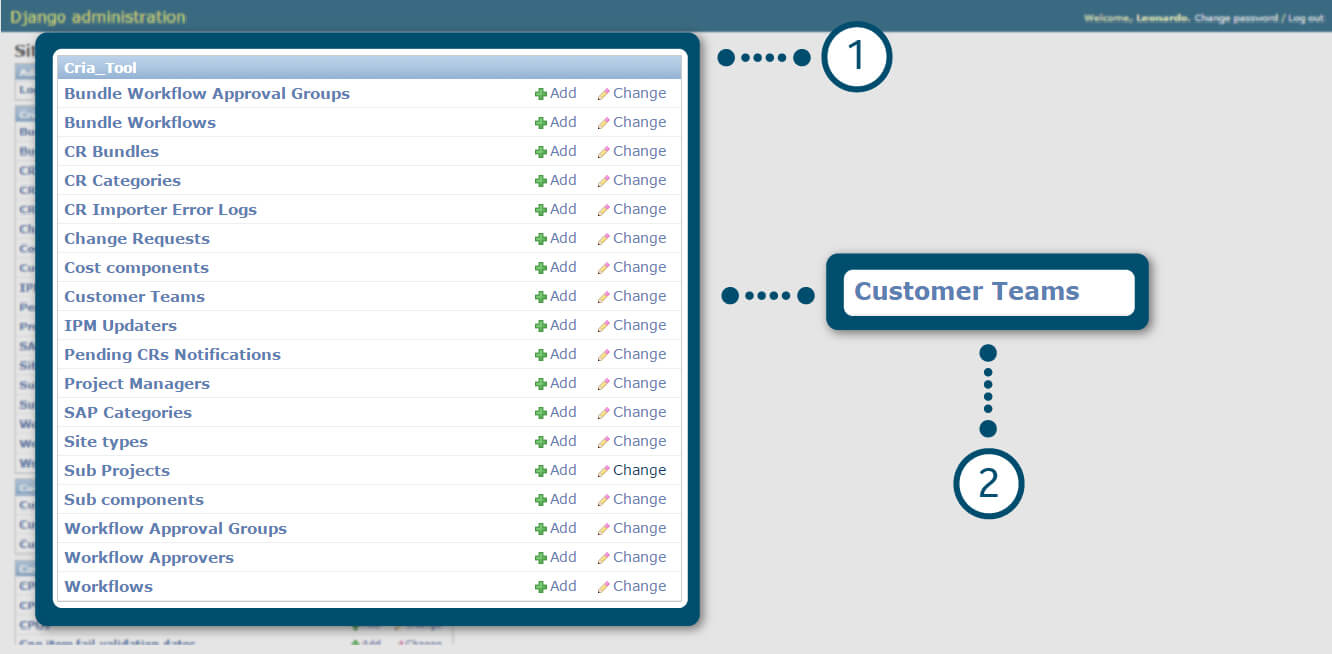Click the pencil icon for Workflow Approvers
1332x654 pixels.
click(603, 558)
